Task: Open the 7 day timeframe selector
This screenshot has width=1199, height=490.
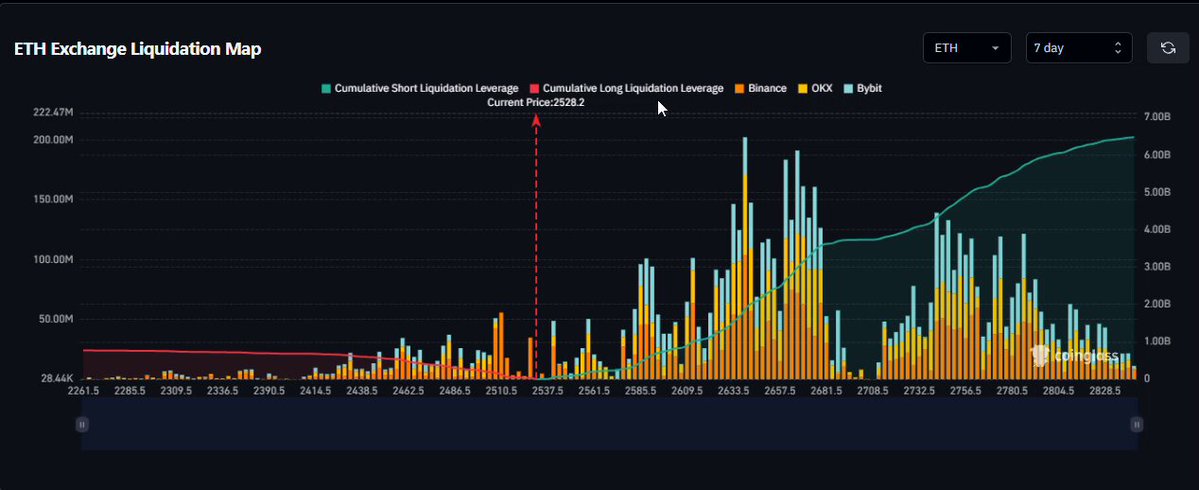Action: pyautogui.click(x=1079, y=48)
